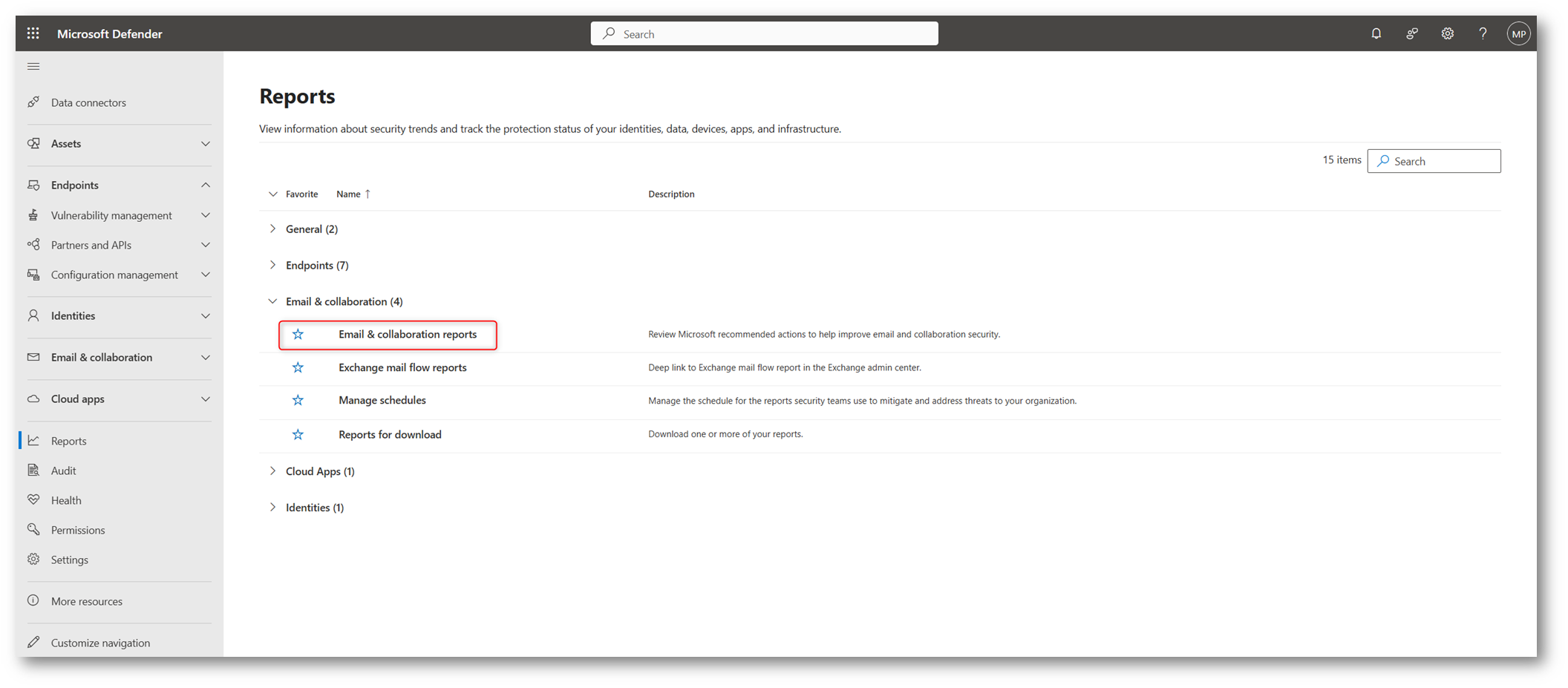
Task: Open Audit in the sidebar
Action: [x=63, y=471]
